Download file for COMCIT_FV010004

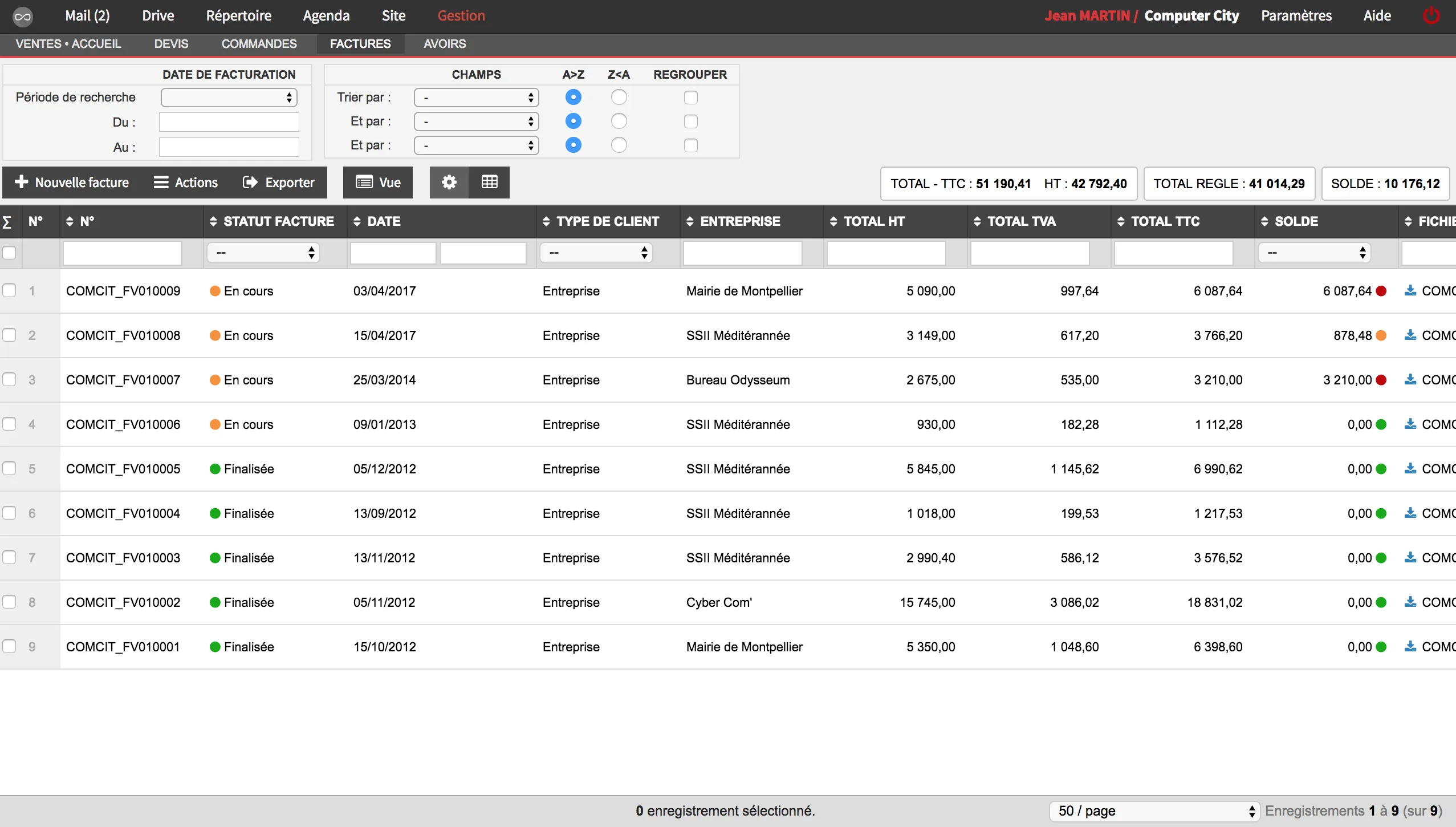click(1410, 513)
